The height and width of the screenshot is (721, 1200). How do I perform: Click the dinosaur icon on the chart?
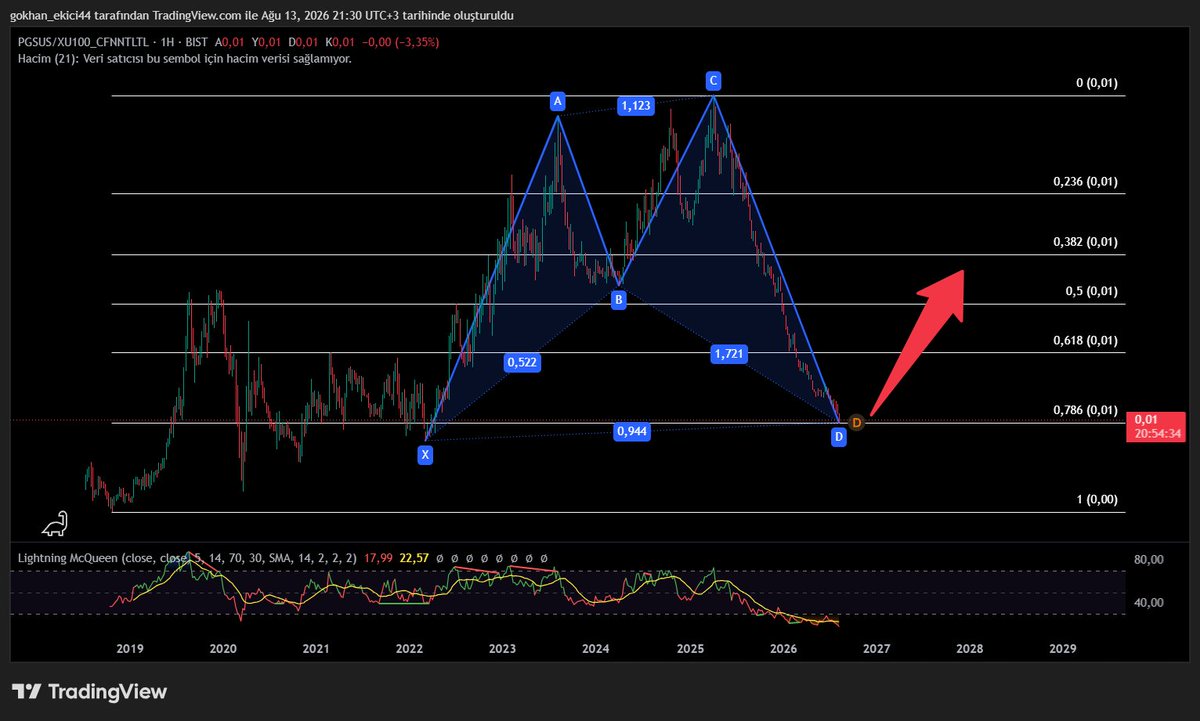[x=54, y=525]
